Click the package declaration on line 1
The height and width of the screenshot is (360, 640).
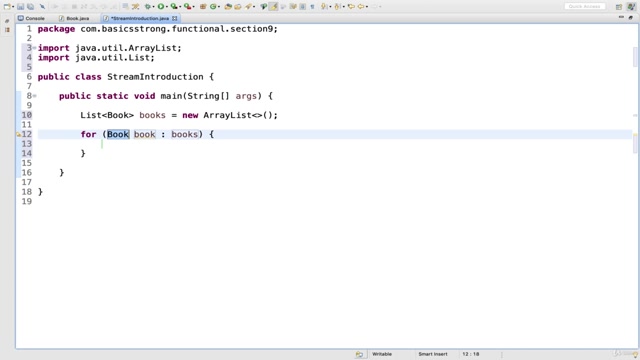(x=158, y=29)
